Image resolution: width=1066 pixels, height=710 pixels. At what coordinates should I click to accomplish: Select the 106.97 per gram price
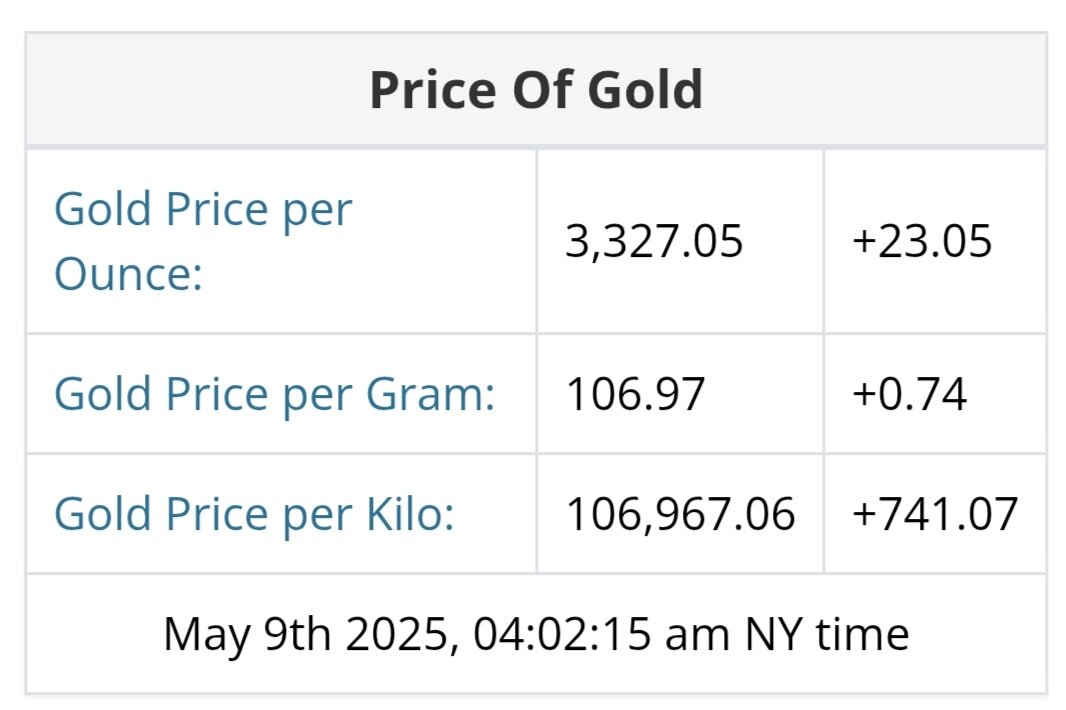pos(636,394)
